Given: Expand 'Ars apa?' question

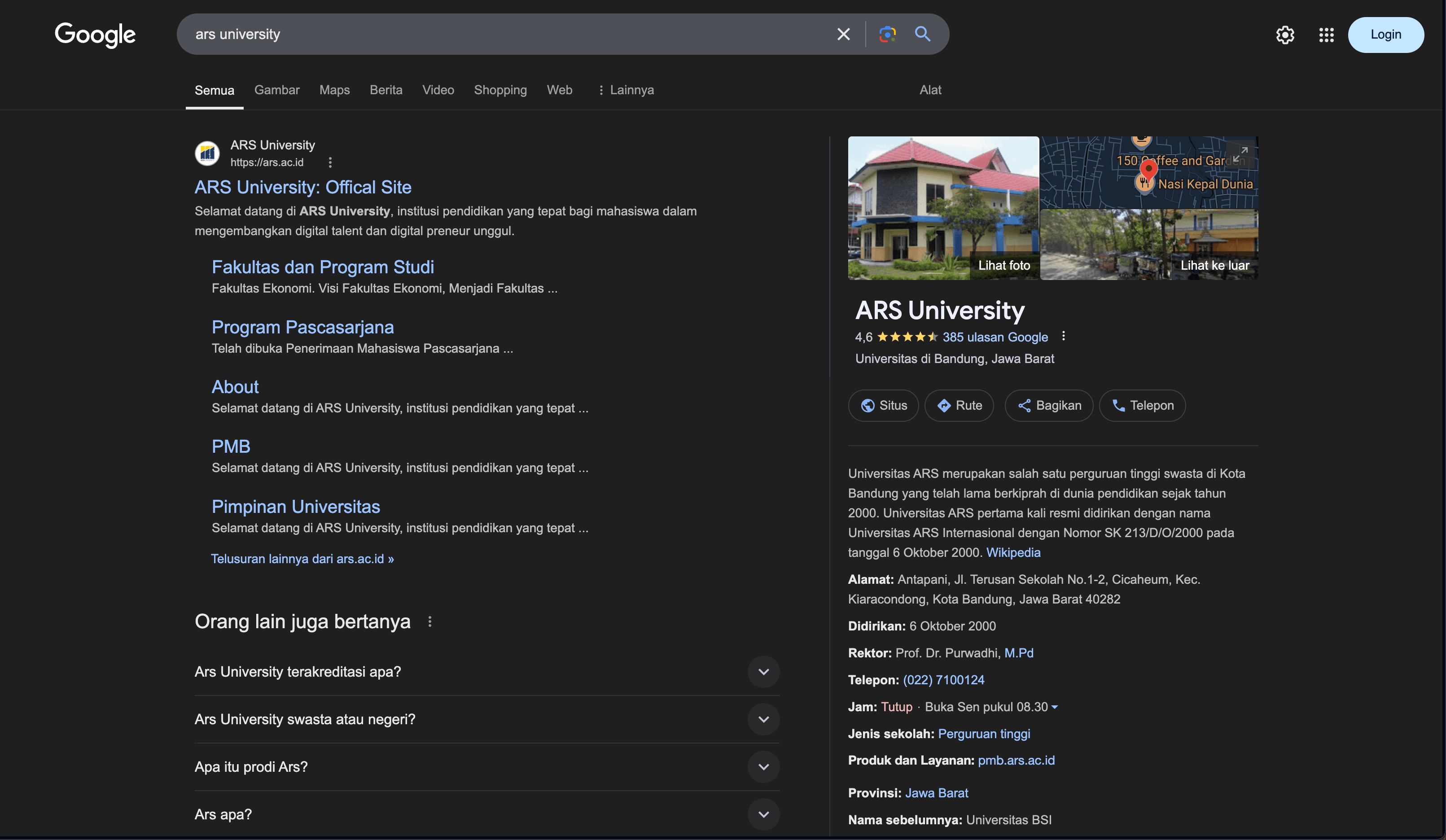Looking at the screenshot, I should coord(486,814).
